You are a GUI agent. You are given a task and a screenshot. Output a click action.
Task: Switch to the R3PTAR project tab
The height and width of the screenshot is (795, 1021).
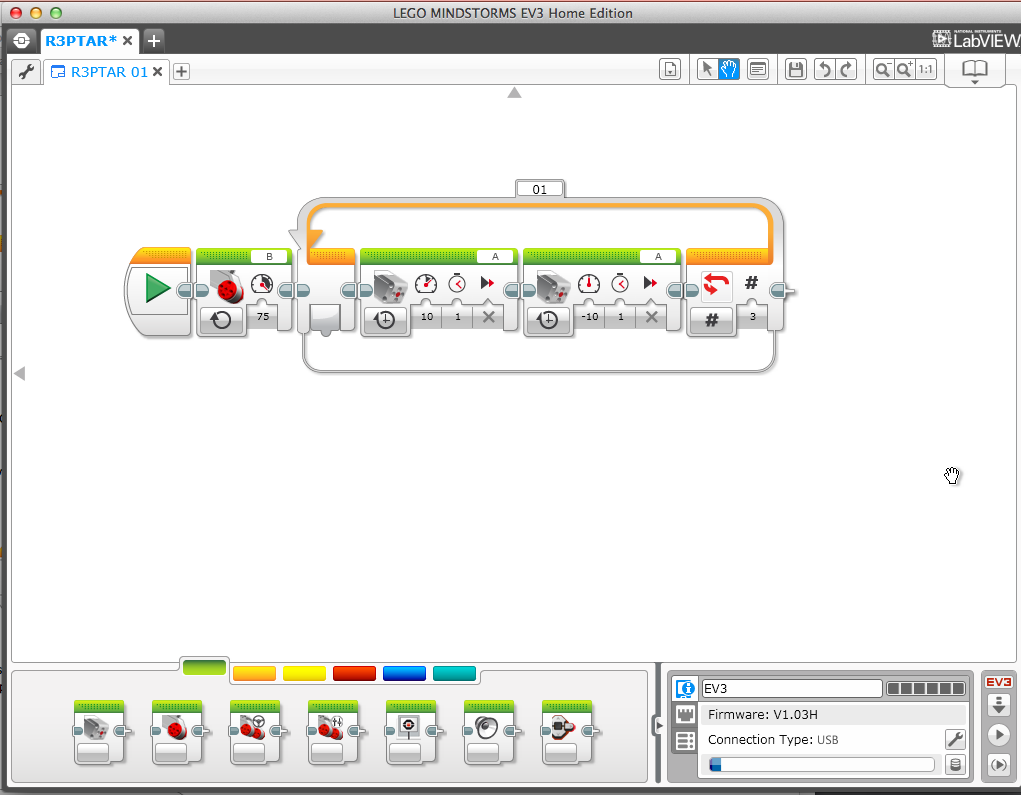click(81, 41)
